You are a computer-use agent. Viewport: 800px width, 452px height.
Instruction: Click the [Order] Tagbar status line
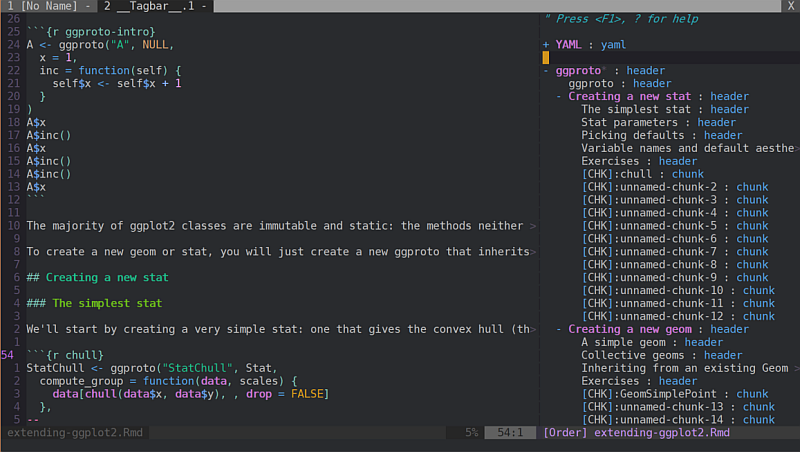click(x=636, y=433)
